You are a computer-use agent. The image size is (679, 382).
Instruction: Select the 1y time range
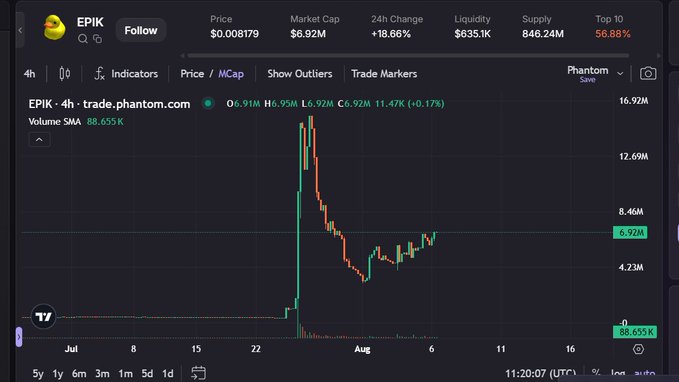[58, 373]
